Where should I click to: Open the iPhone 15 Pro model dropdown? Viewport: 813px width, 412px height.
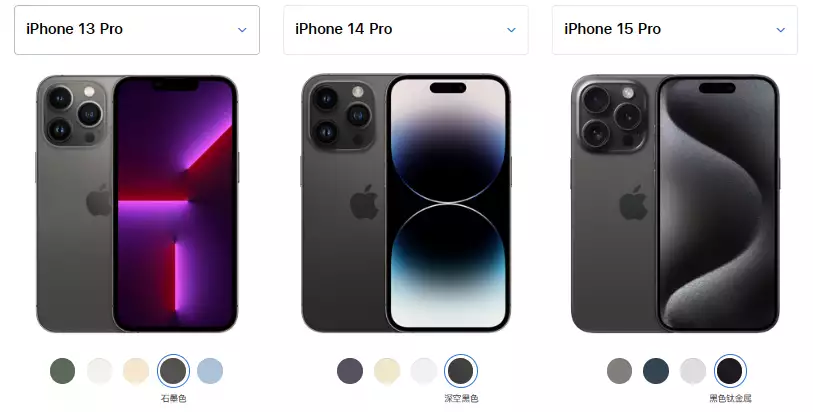pos(675,30)
